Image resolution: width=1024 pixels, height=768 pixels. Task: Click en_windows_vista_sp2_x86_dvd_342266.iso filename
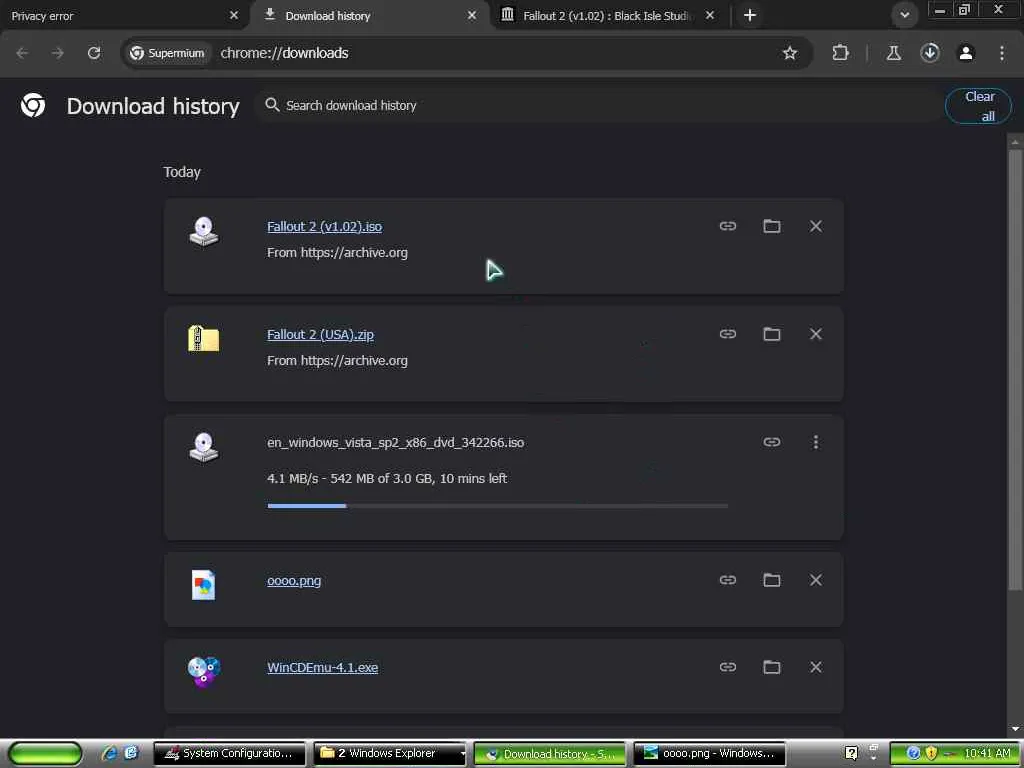click(395, 443)
